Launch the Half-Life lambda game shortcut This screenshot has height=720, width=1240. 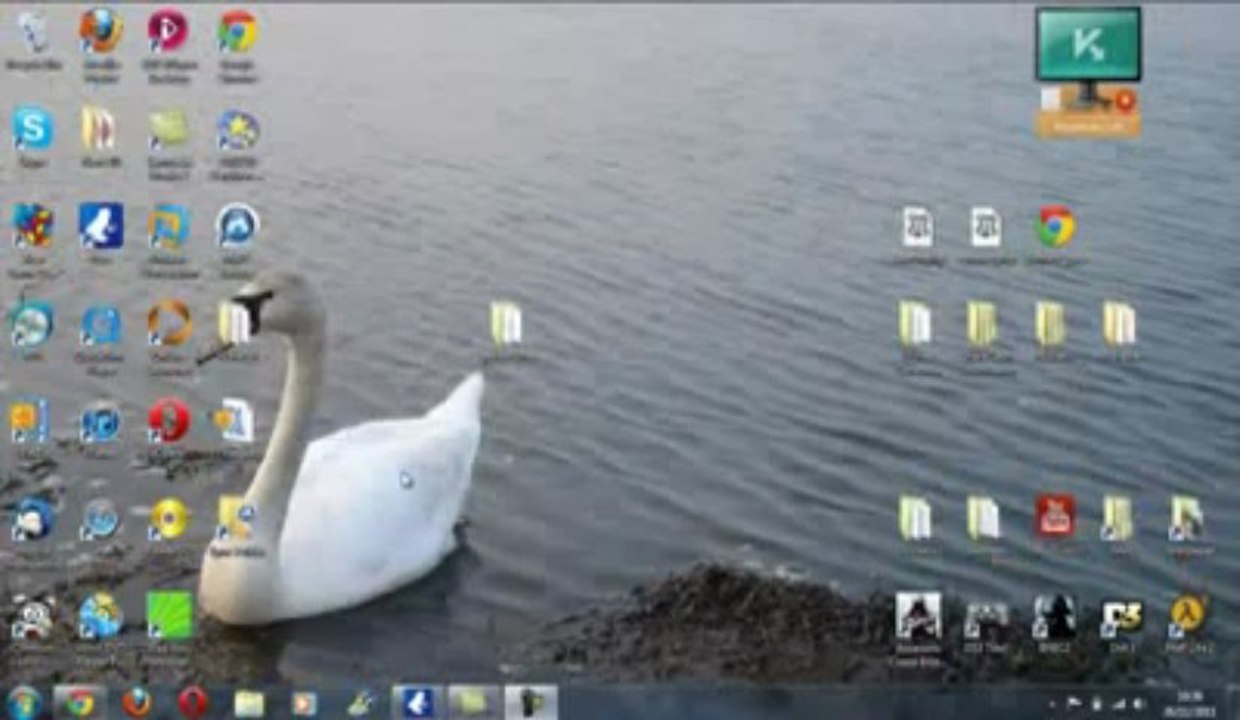(x=1188, y=615)
